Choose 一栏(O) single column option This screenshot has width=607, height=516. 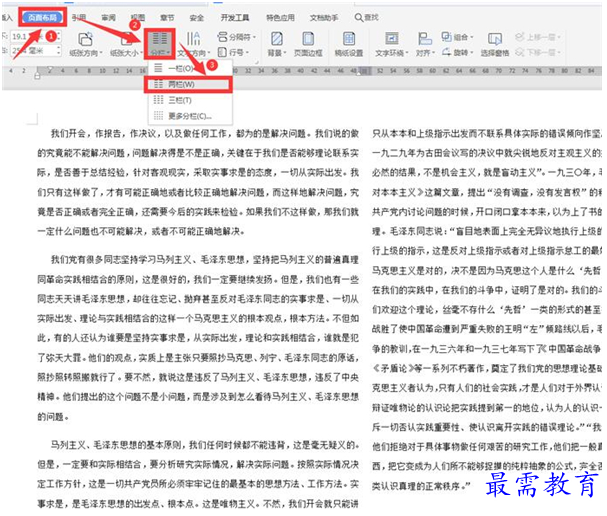(189, 69)
